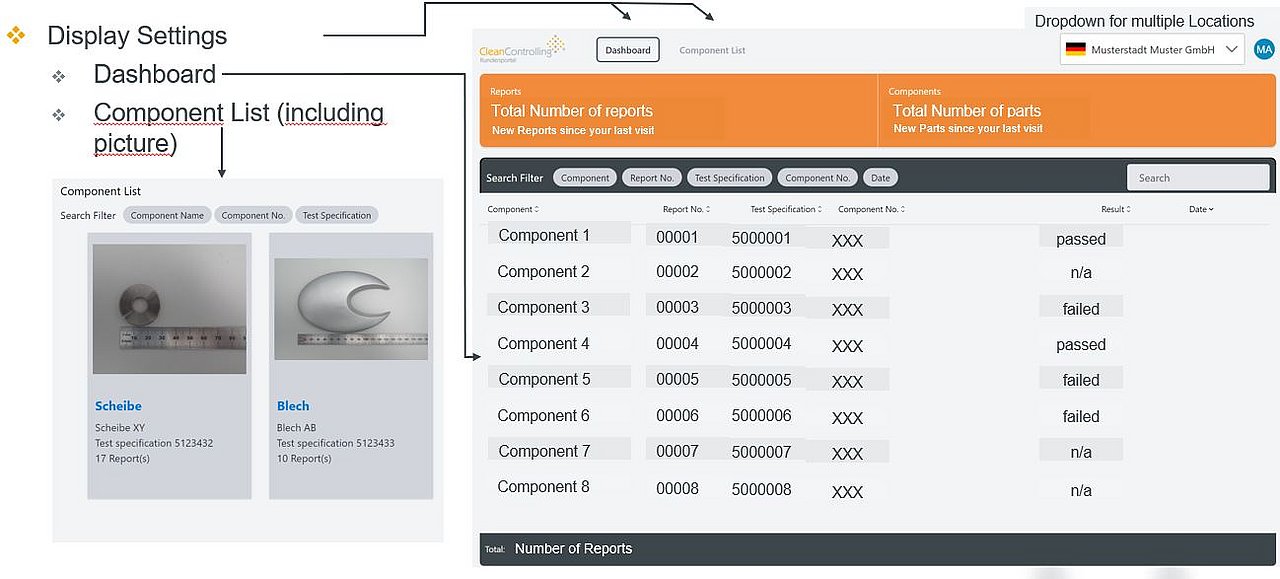Expand the Musterstadt Muster GmbH location dropdown
Screen dimensions: 1280x579
(x=1231, y=49)
